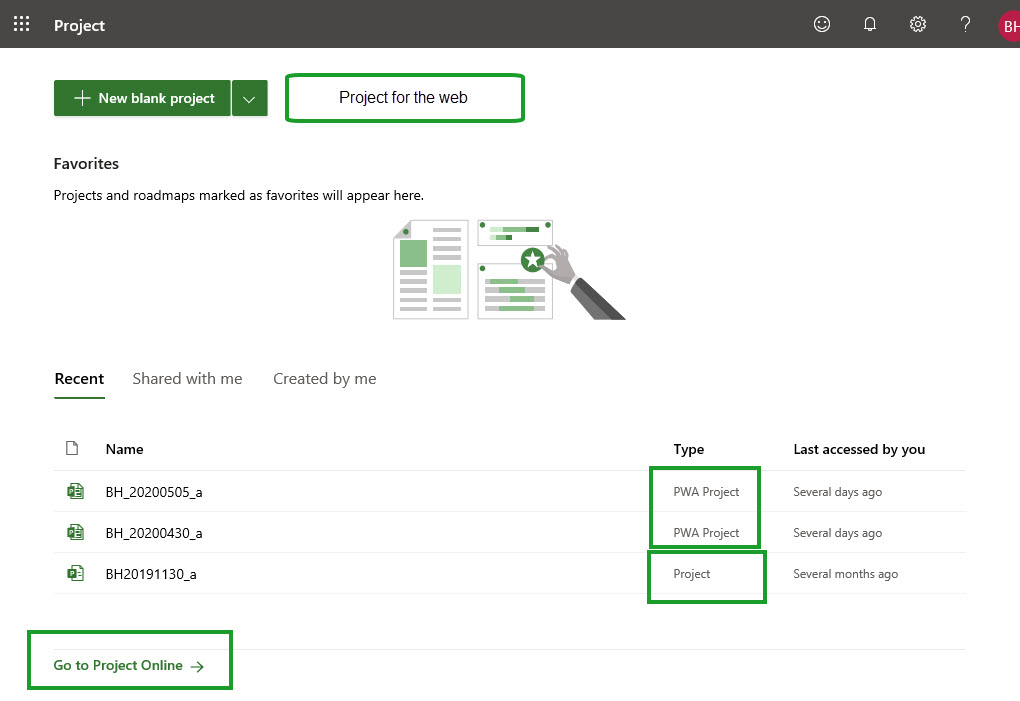
Task: Open project BH_20200505_a
Action: tap(154, 492)
